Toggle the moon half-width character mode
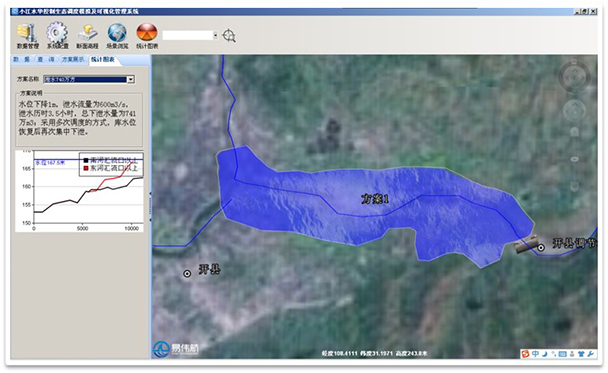 545,354
